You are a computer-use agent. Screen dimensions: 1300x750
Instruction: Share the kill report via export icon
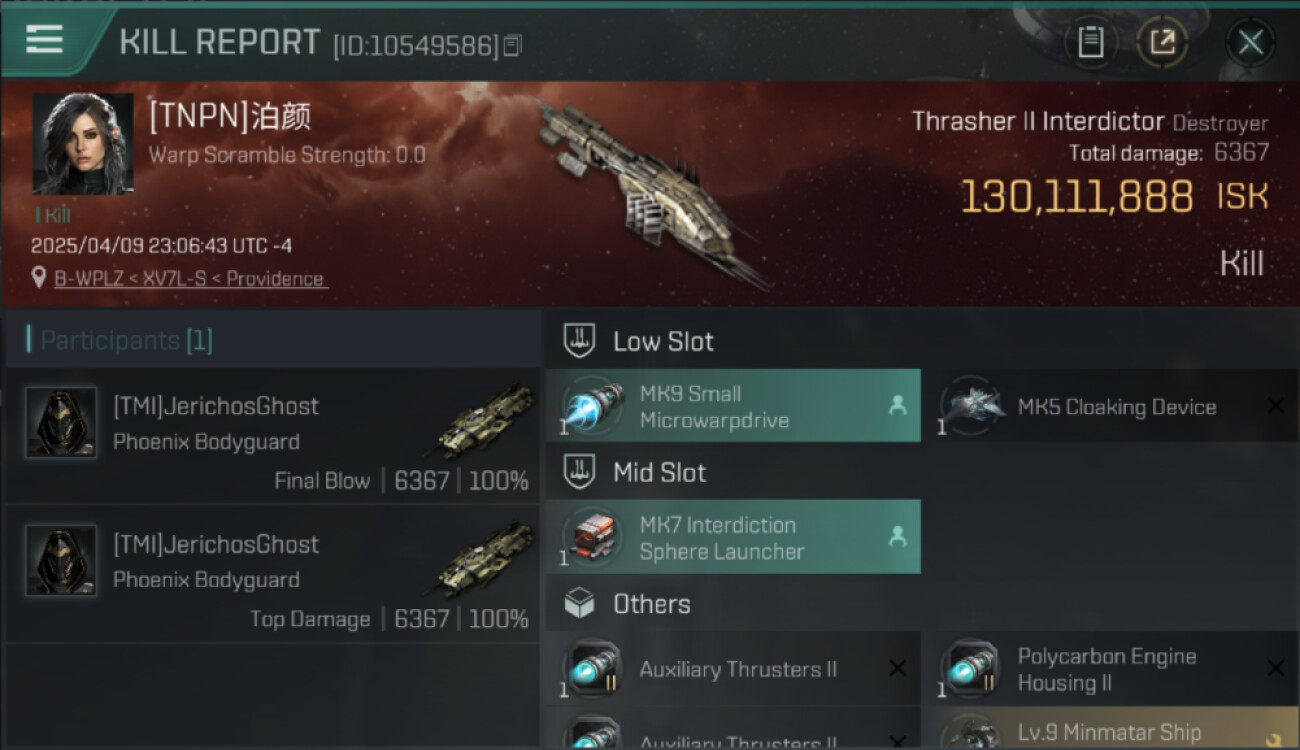click(x=1162, y=42)
